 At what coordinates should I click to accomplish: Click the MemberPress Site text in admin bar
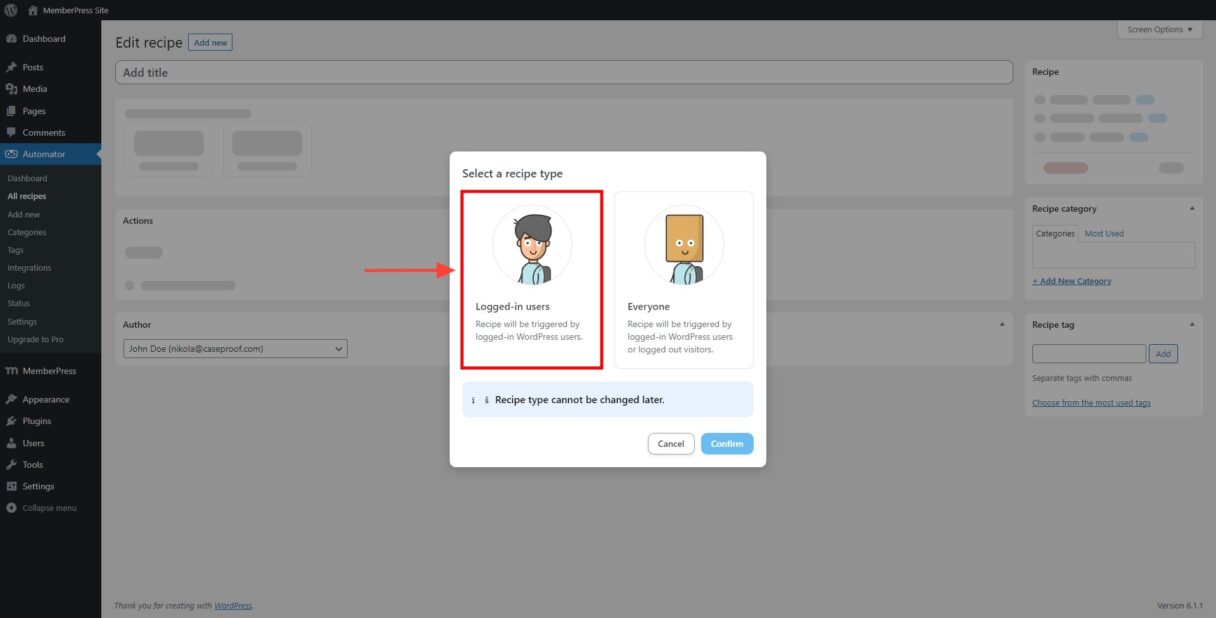75,10
